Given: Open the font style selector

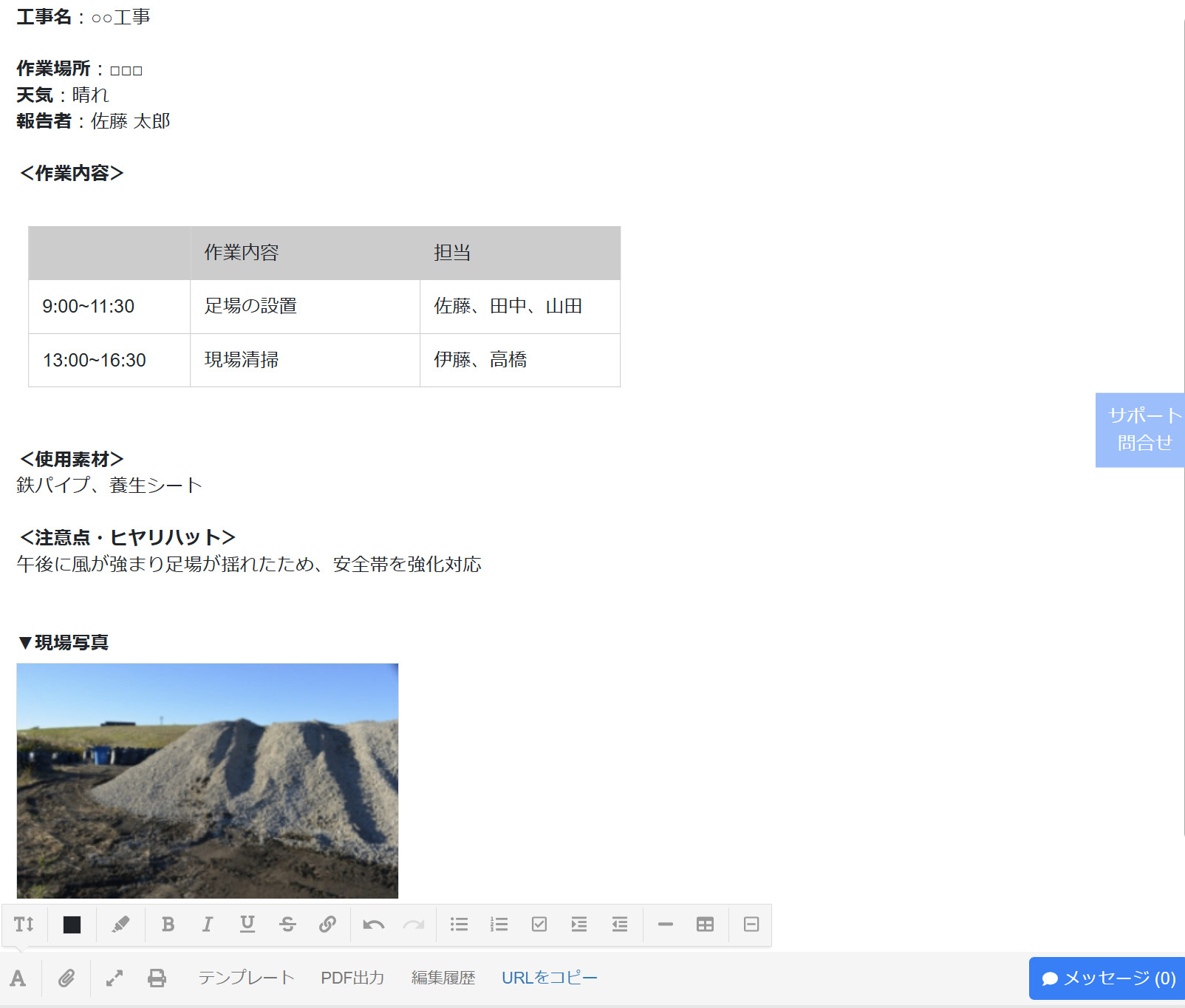Looking at the screenshot, I should pyautogui.click(x=18, y=977).
